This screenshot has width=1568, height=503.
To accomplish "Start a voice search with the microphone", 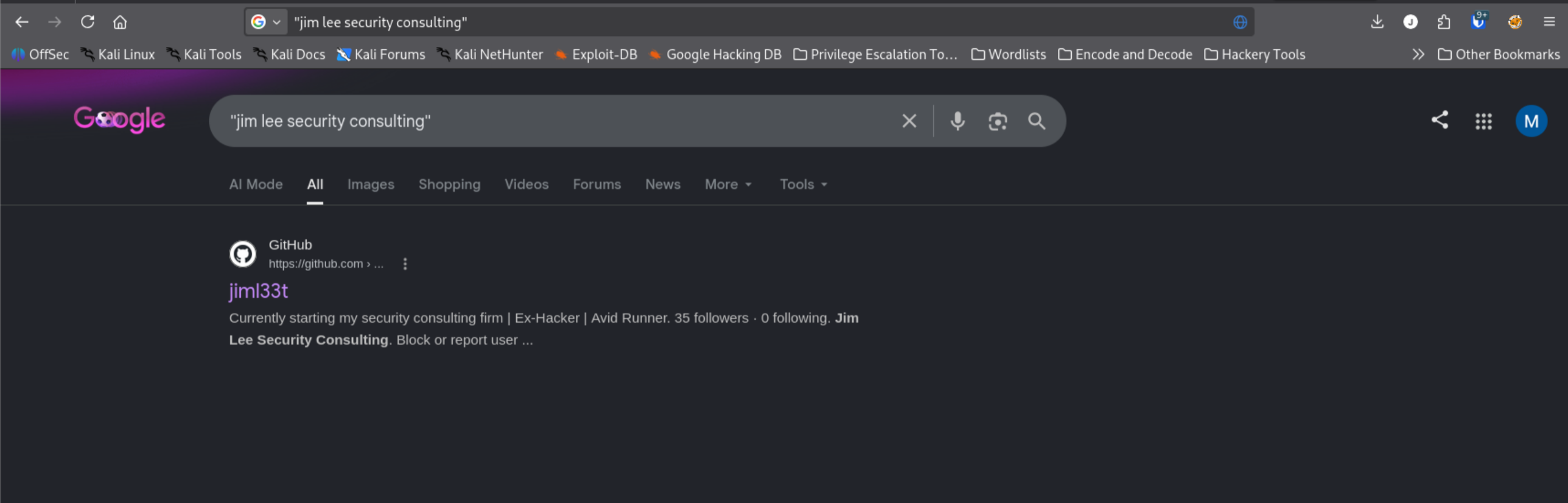I will click(957, 121).
